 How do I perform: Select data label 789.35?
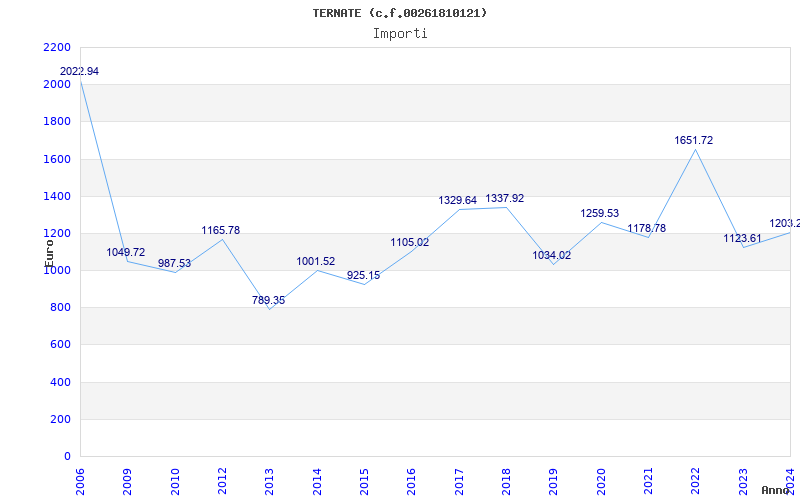[x=268, y=301]
